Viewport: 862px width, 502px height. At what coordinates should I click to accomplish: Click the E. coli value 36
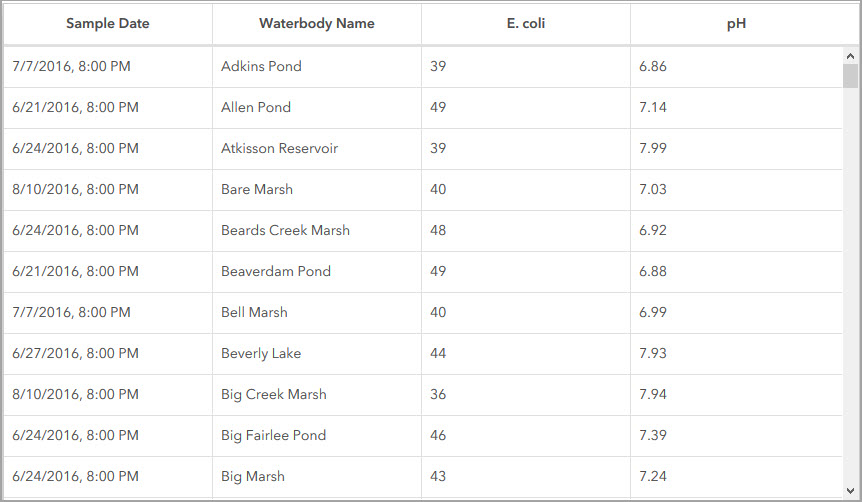(x=438, y=395)
